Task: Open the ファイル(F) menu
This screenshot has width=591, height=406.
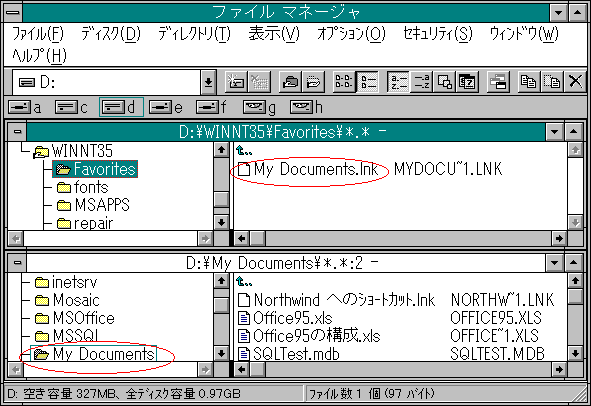Action: coord(38,34)
